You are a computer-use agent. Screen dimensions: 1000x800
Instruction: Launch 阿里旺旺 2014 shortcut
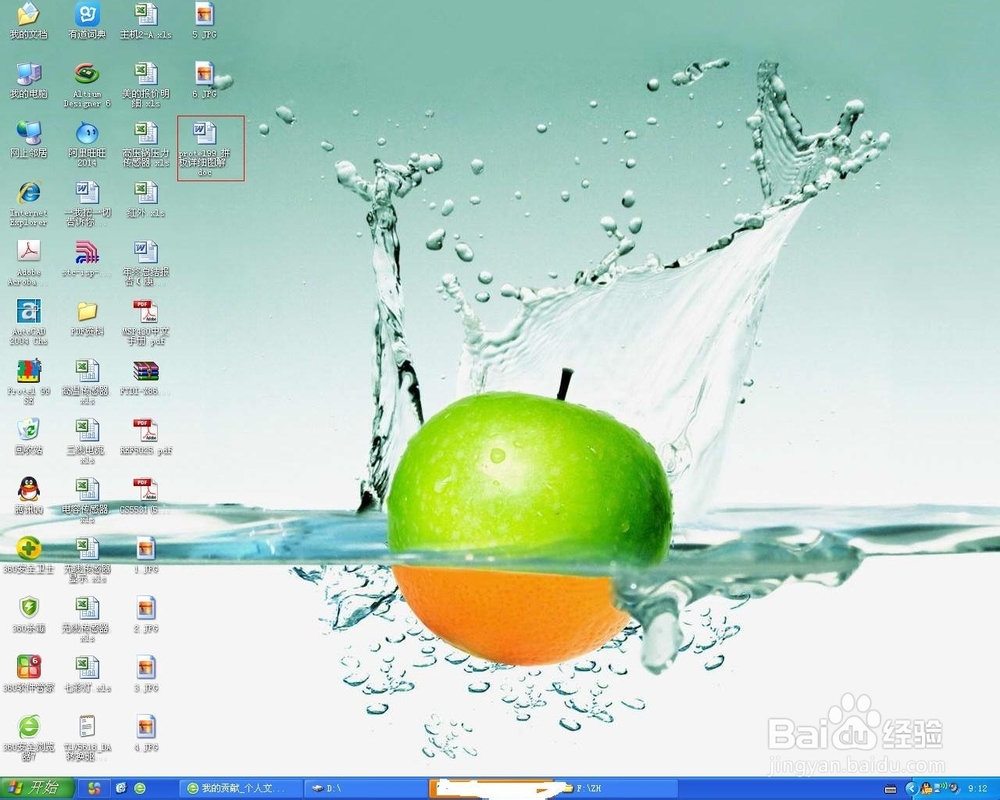pos(87,144)
